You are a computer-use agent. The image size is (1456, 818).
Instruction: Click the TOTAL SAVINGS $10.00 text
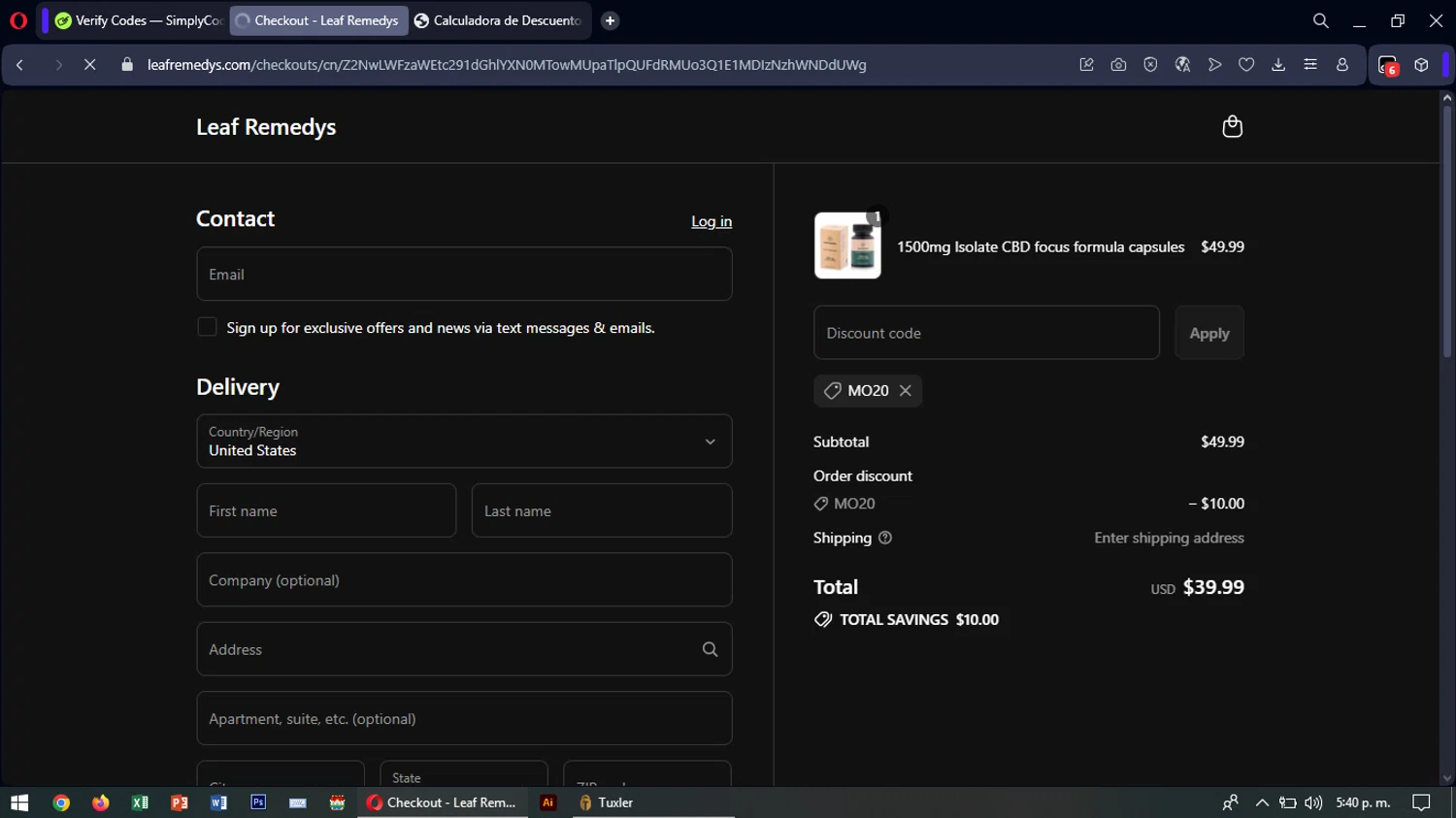pyautogui.click(x=918, y=619)
